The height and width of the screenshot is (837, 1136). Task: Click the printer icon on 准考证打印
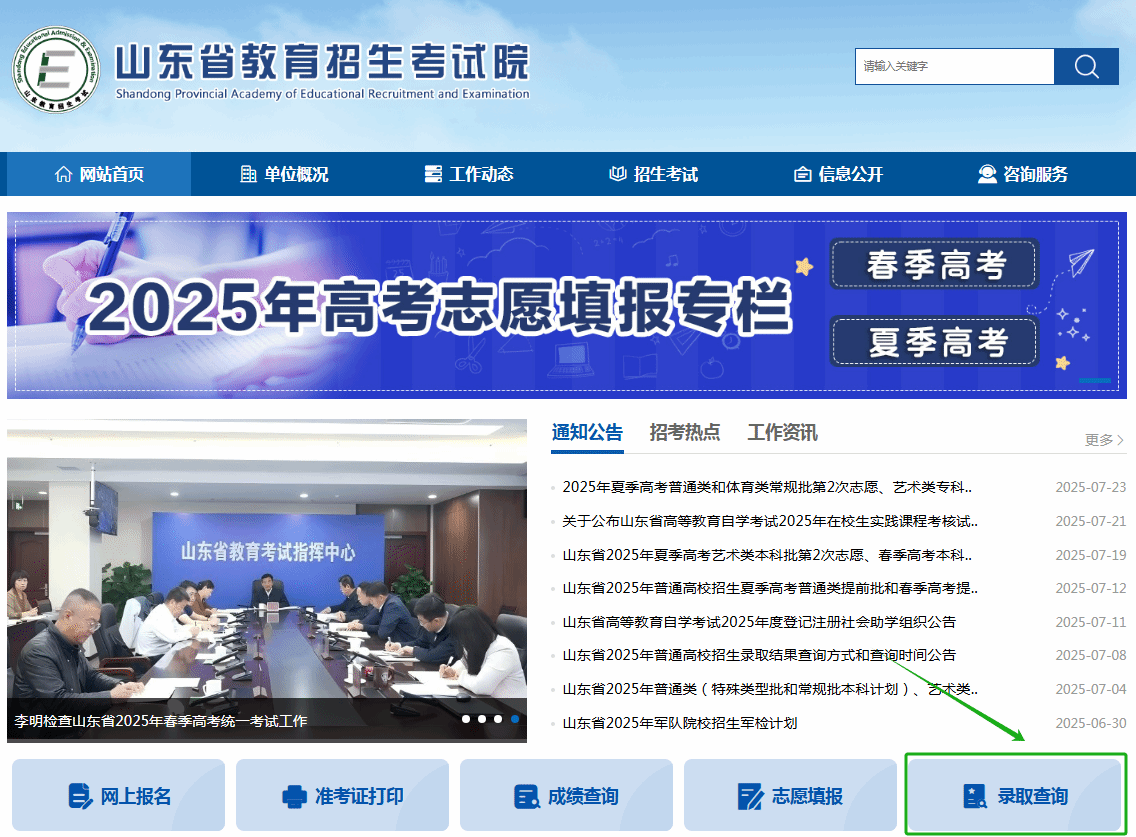pyautogui.click(x=294, y=796)
